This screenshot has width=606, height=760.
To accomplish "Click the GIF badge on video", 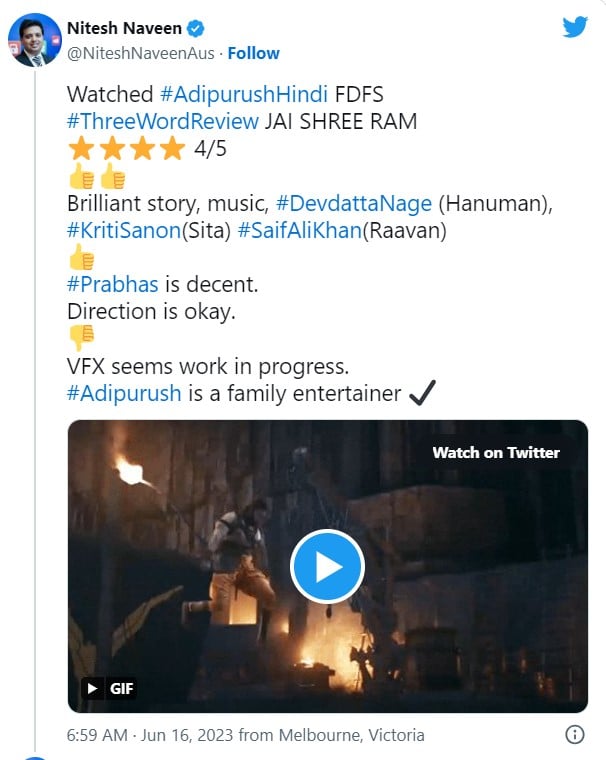I will click(109, 688).
